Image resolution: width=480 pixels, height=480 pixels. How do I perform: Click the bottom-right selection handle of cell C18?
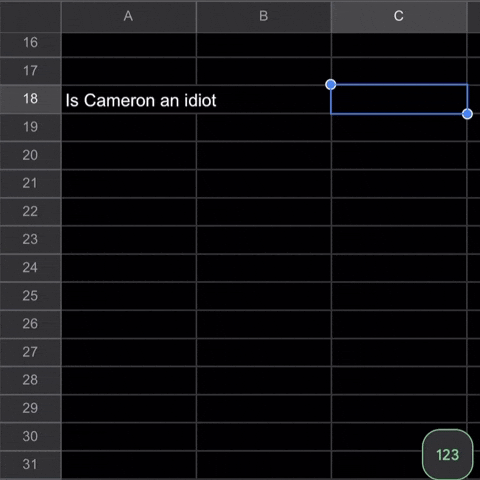pyautogui.click(x=467, y=114)
